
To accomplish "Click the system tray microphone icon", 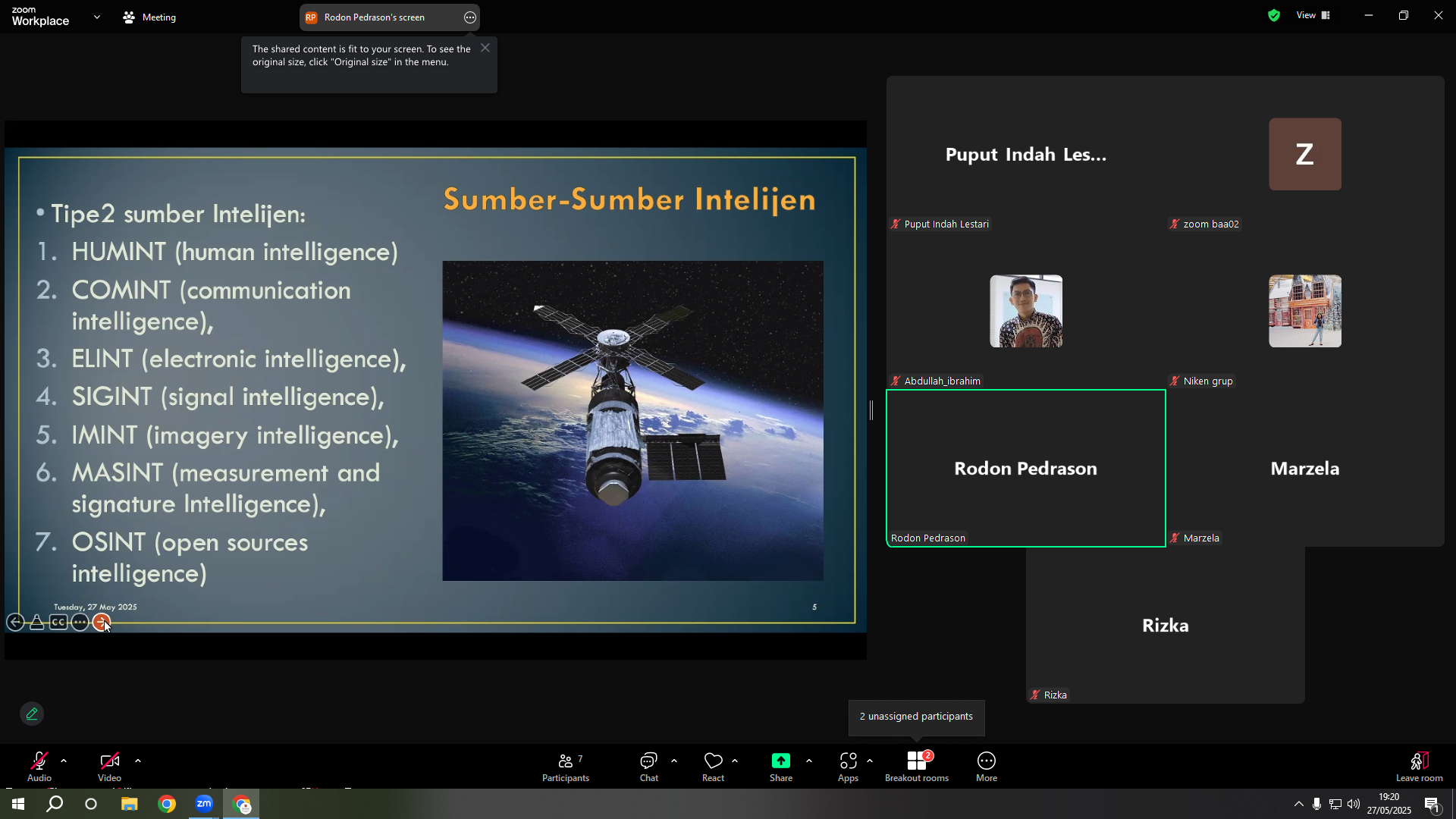I will click(x=1317, y=804).
